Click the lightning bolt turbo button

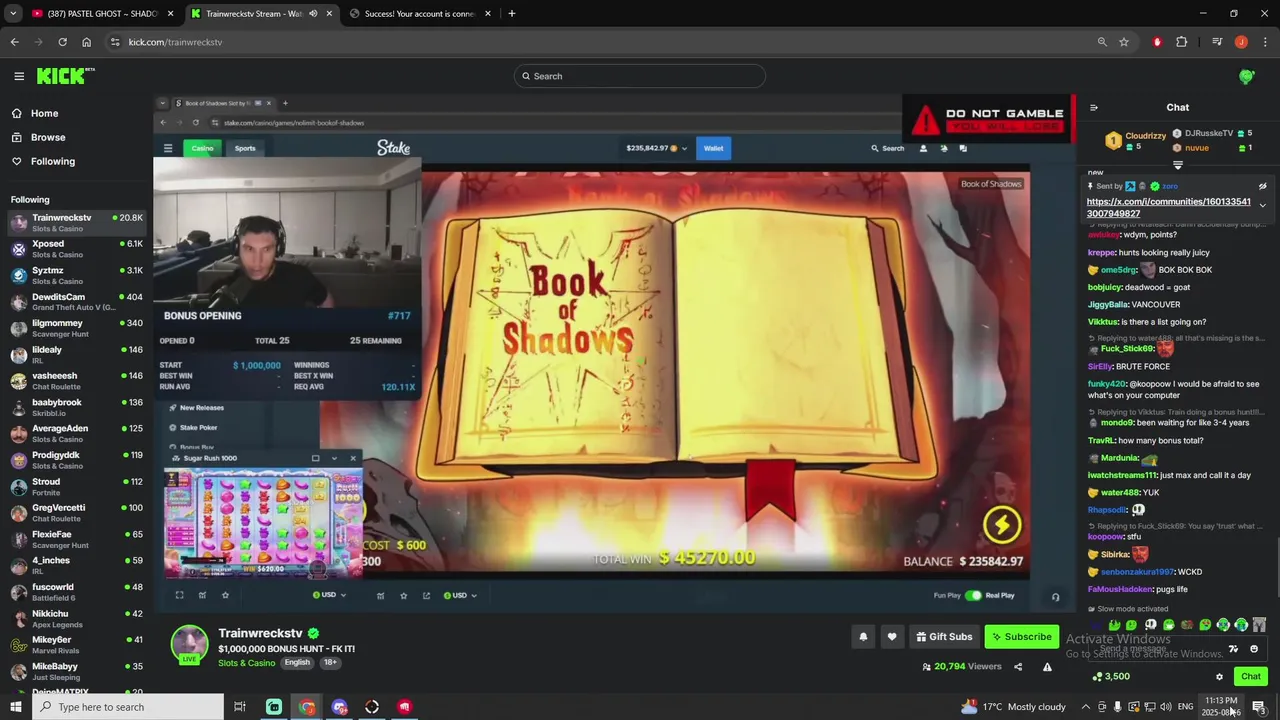[x=1002, y=524]
